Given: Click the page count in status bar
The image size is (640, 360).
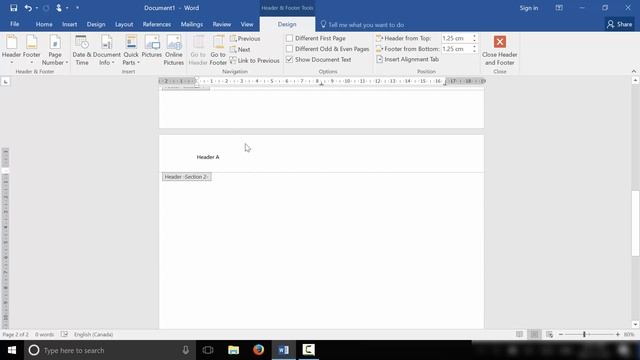Looking at the screenshot, I should pyautogui.click(x=16, y=334).
